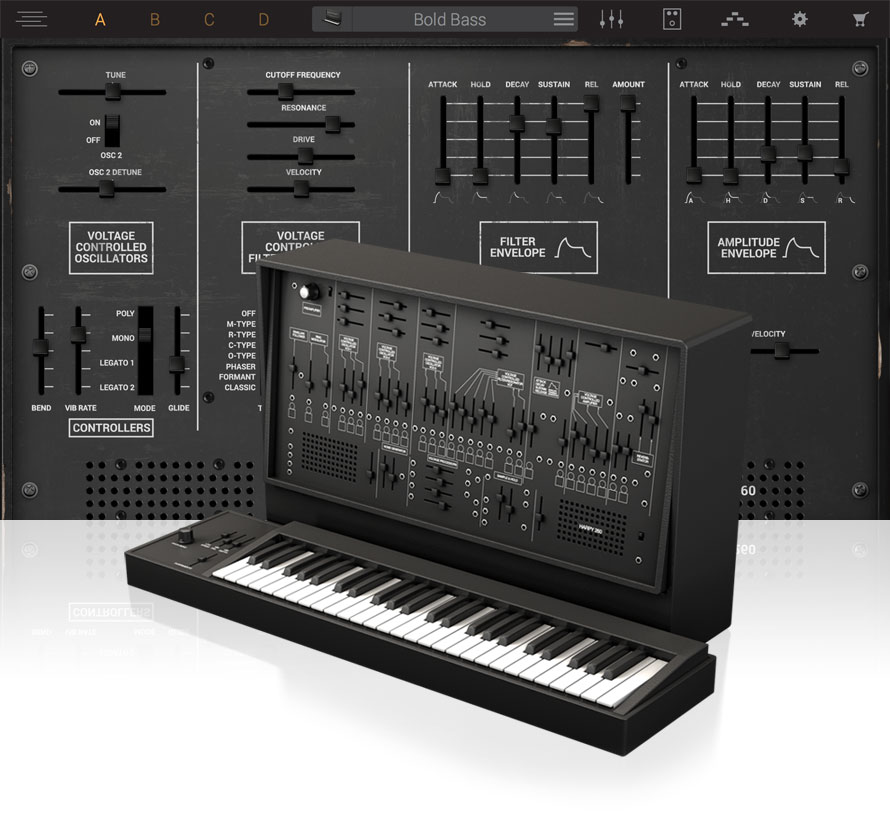Click the speaker effects panel icon
The height and width of the screenshot is (817, 890).
[673, 19]
